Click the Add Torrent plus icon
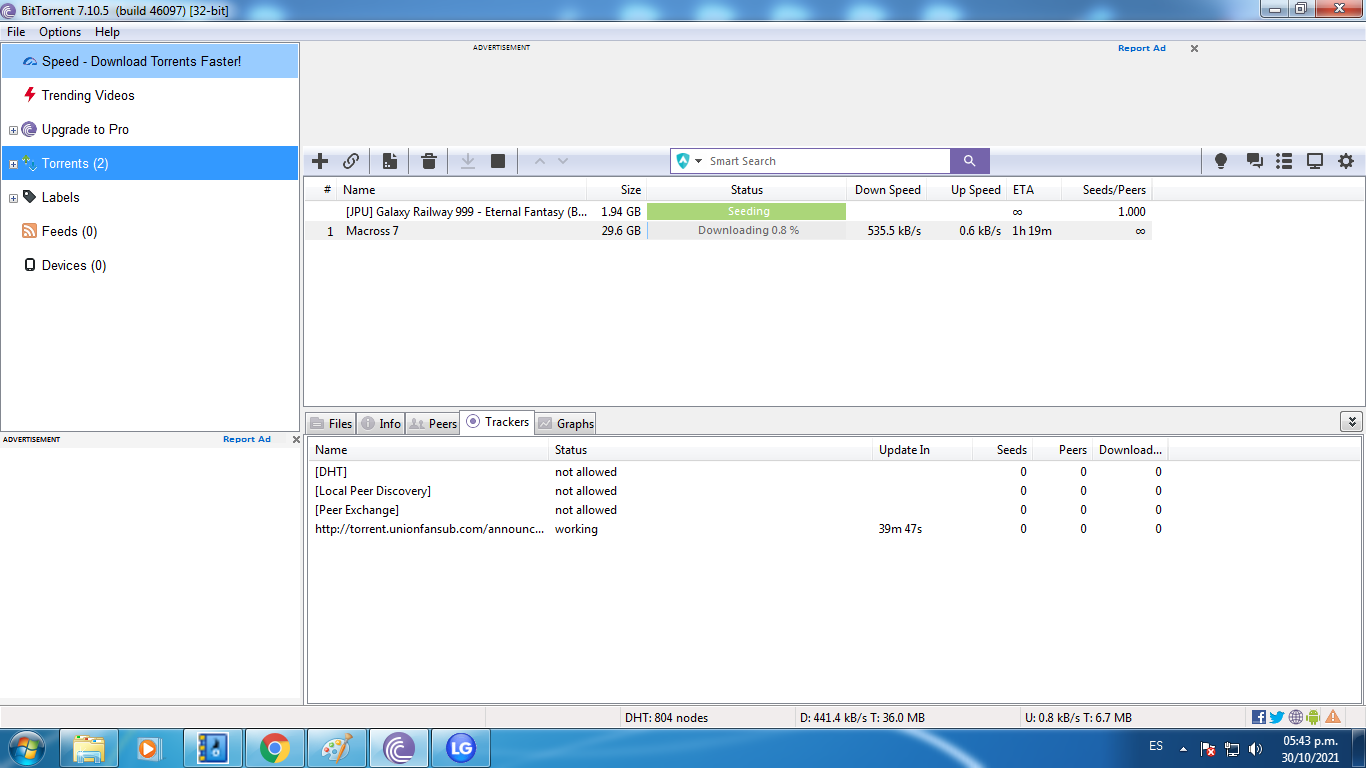The image size is (1366, 768). pos(320,161)
